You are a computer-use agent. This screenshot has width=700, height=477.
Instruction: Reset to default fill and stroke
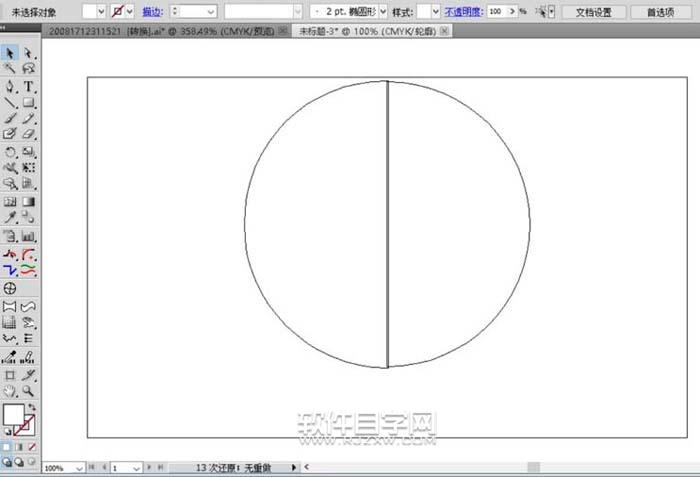pos(8,431)
